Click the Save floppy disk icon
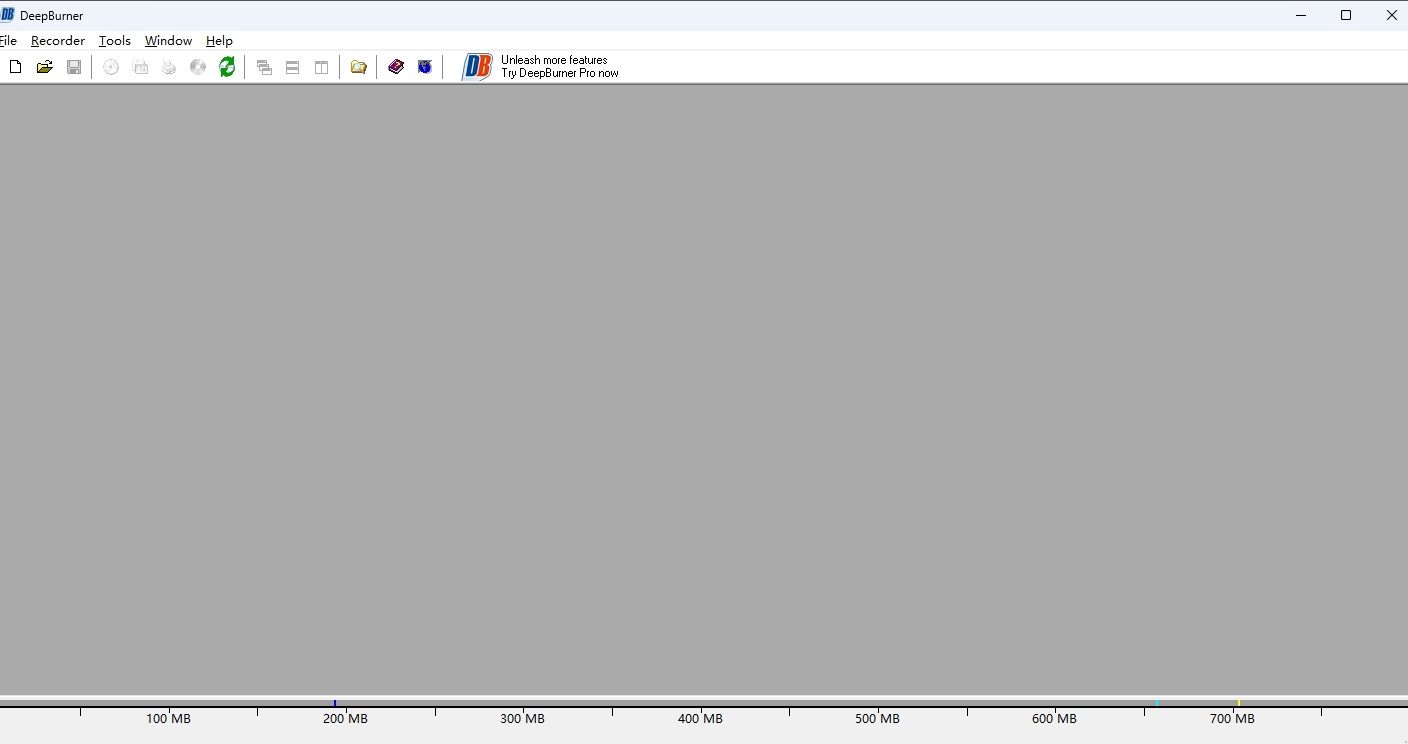 click(74, 67)
